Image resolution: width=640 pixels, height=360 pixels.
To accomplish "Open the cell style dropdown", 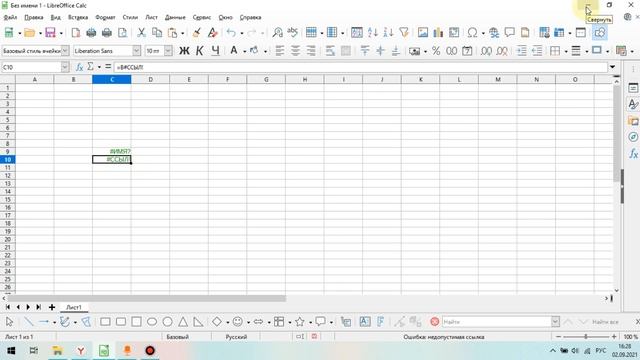I will [65, 51].
